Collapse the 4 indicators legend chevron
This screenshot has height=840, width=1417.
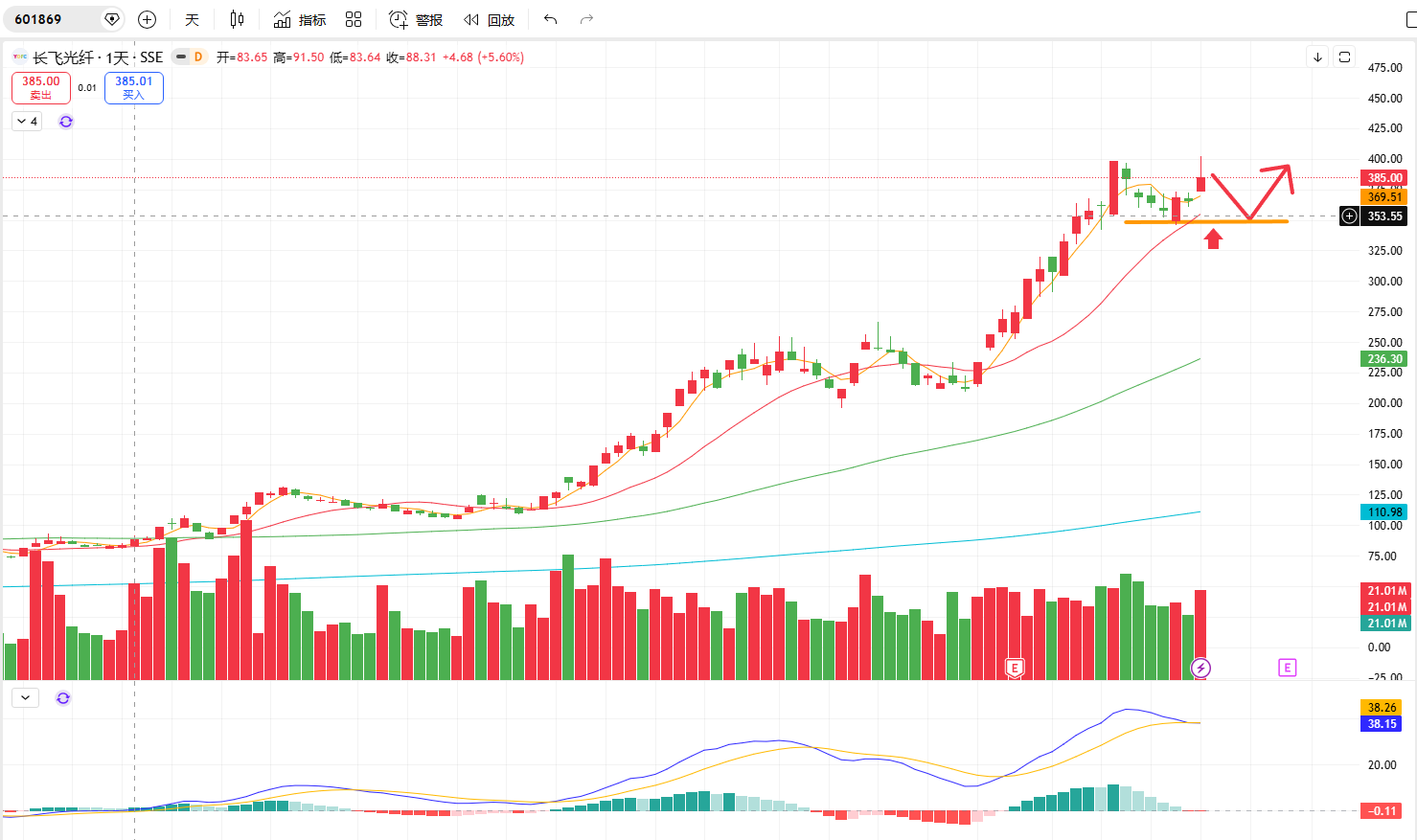(27, 122)
